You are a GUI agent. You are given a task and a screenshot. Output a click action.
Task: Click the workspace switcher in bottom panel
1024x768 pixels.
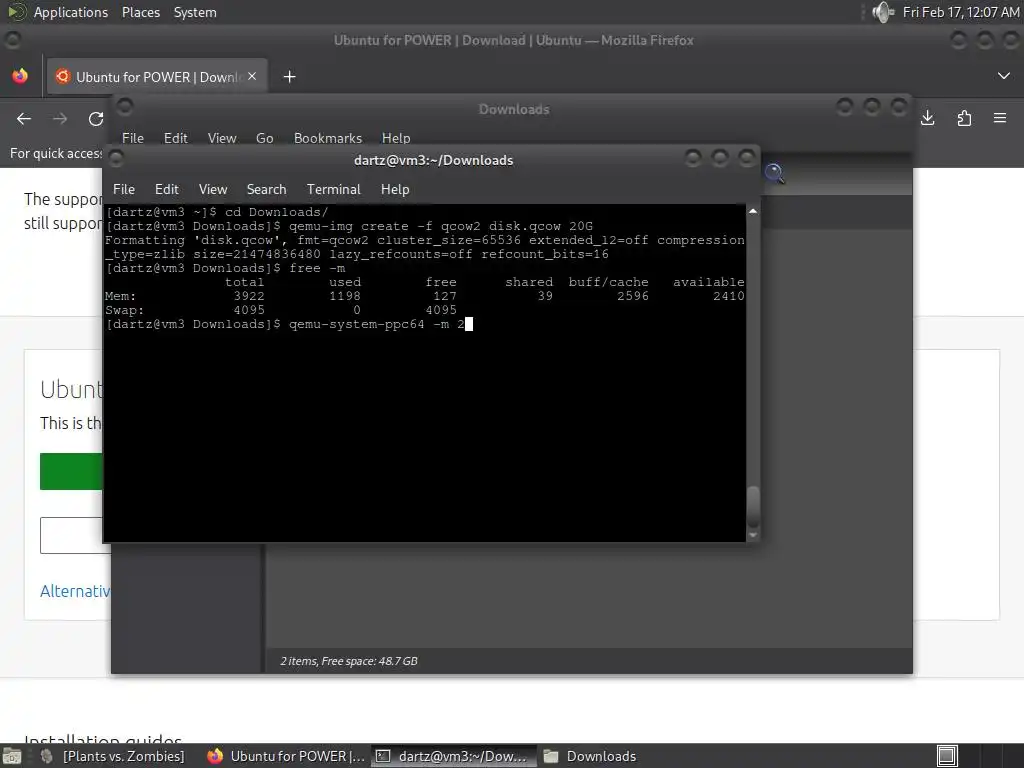(x=947, y=756)
